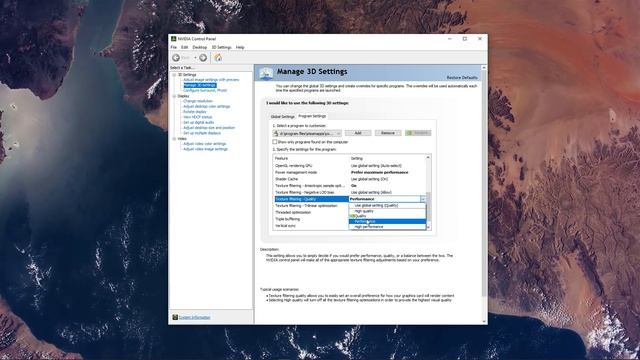Click the Remove program button
Viewport: 640px width, 360px height.
(x=388, y=133)
